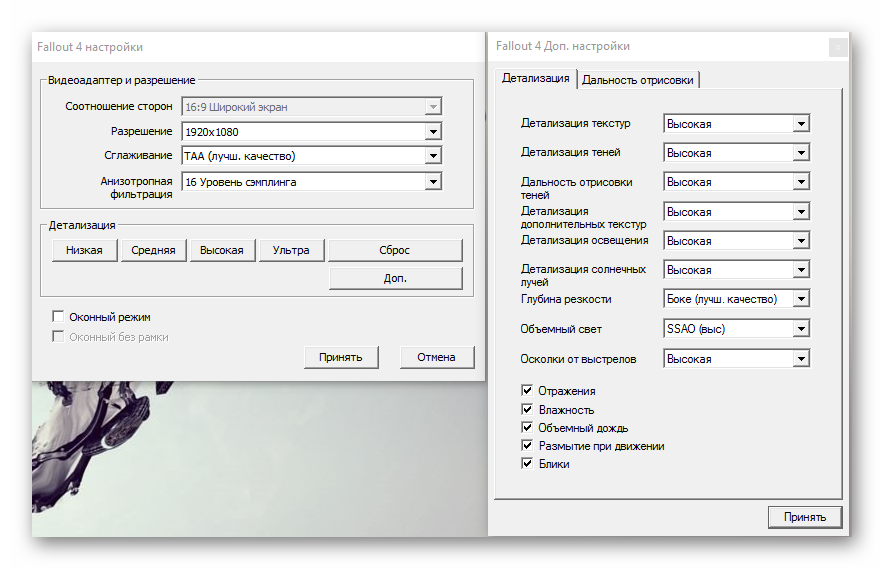Click the Сброс reset button
Screen dimensions: 884x569
point(395,250)
